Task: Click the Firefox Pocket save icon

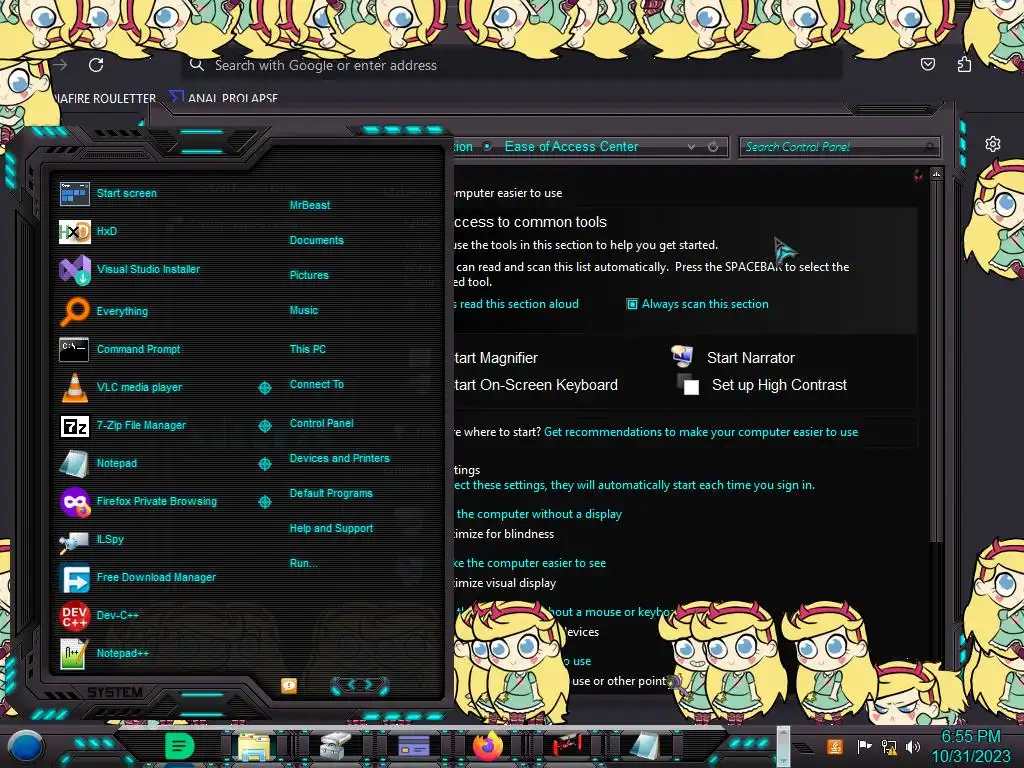Action: 927,64
